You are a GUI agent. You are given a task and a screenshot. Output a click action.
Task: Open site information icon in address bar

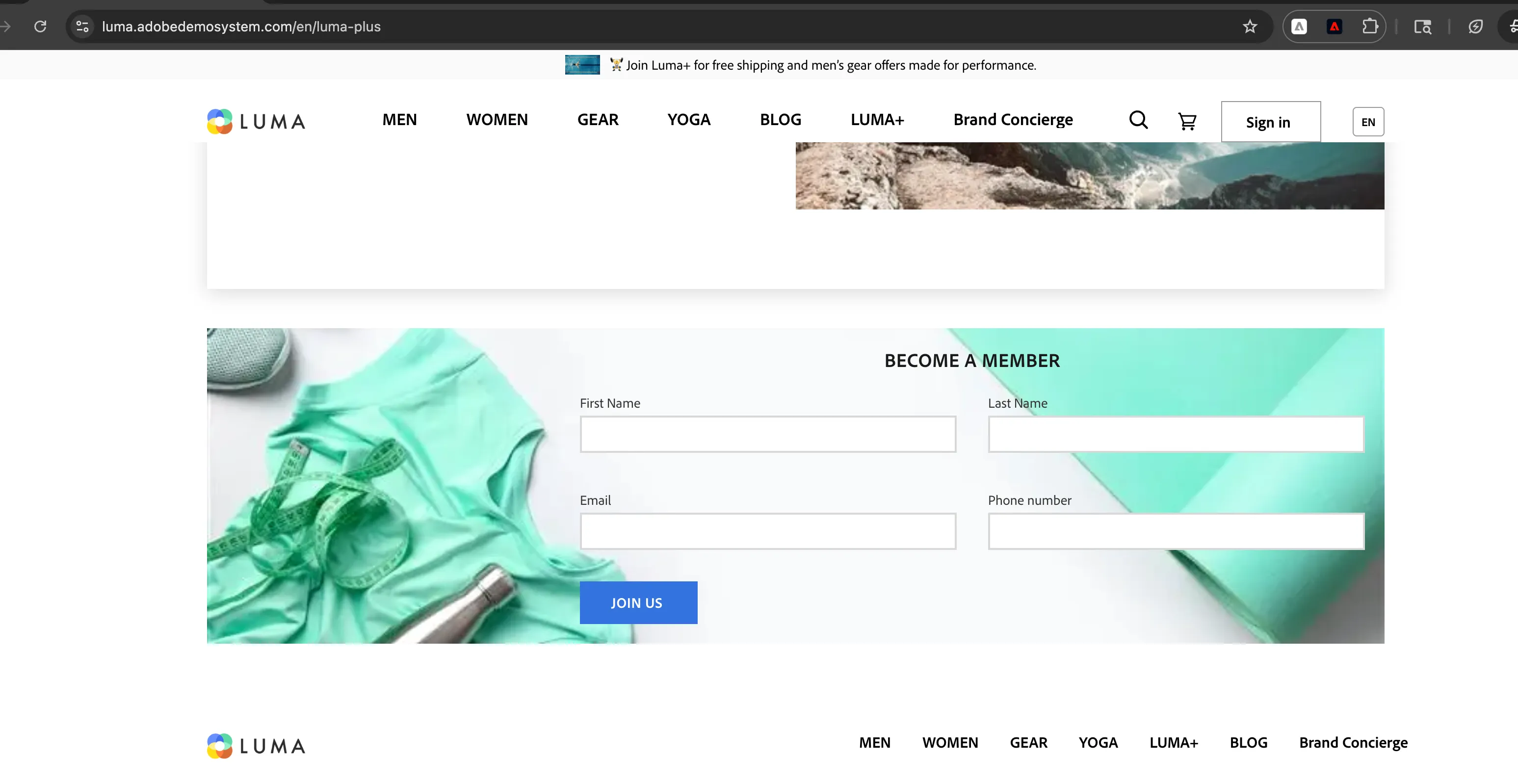82,26
